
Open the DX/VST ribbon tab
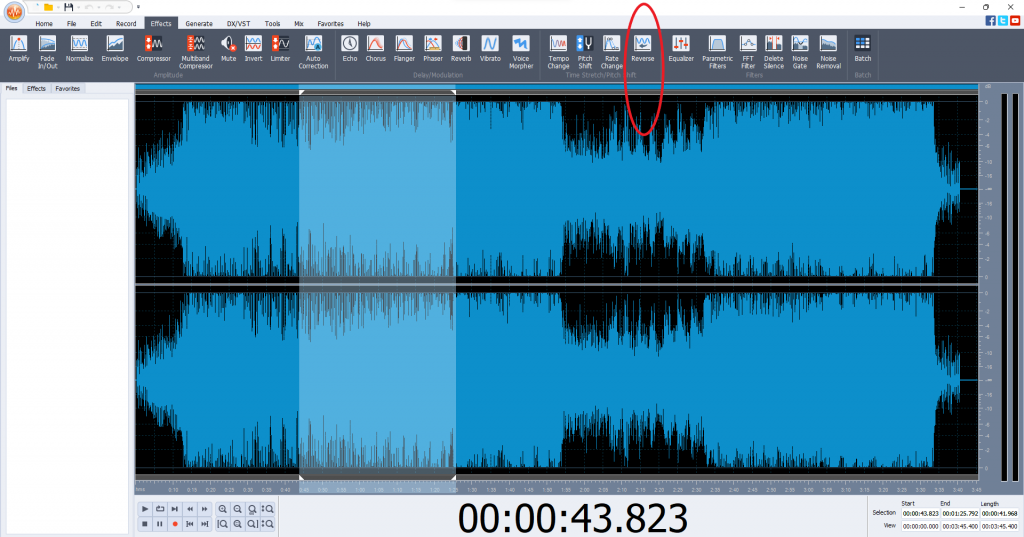pyautogui.click(x=238, y=24)
